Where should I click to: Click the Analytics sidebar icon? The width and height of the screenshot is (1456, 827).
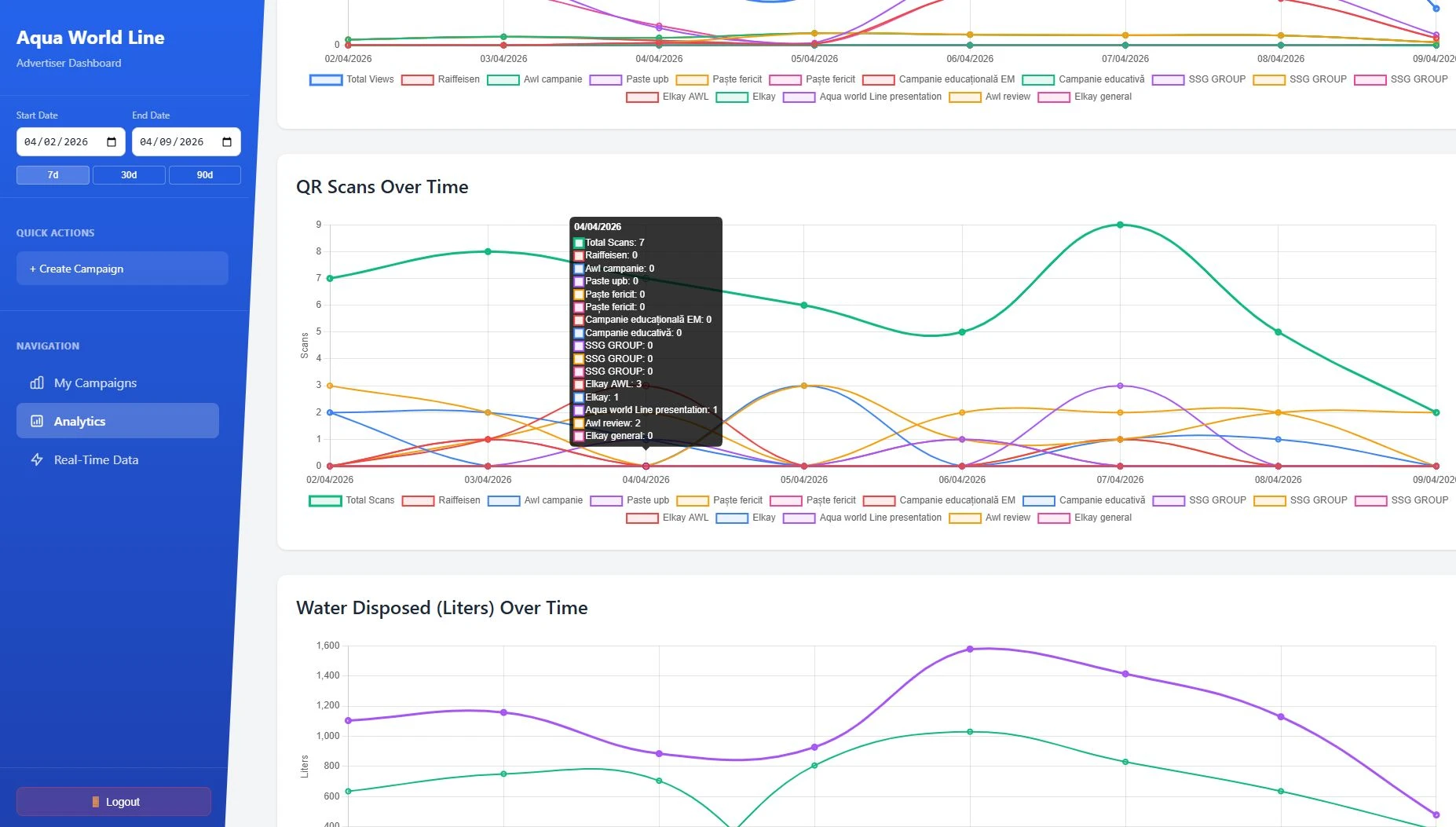[x=37, y=421]
